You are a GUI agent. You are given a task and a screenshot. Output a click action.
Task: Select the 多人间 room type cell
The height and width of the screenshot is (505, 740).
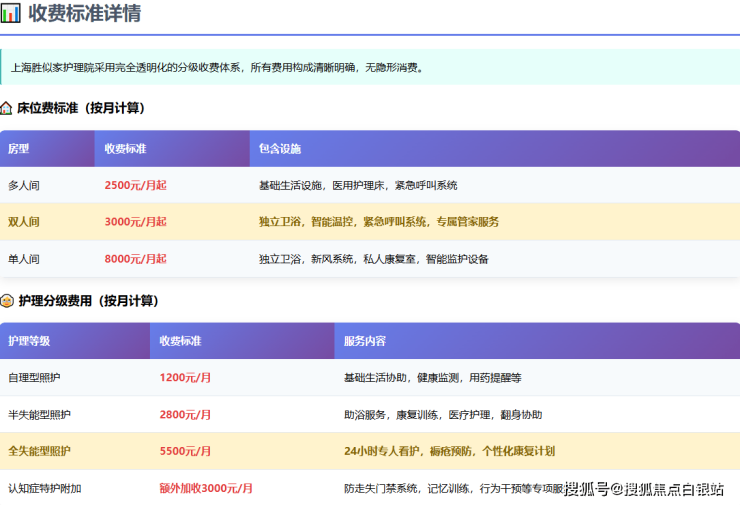24,185
